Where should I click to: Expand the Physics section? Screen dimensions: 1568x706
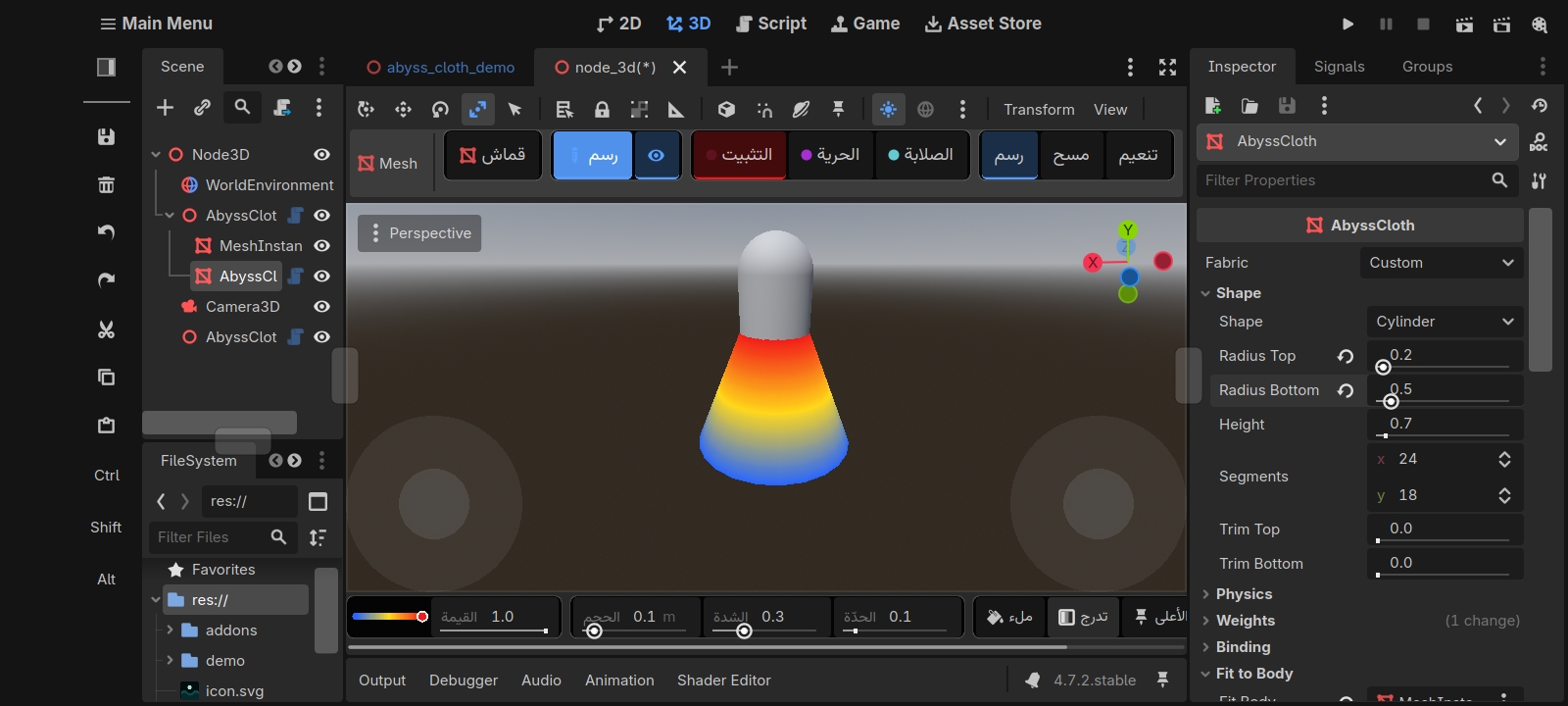pyautogui.click(x=1243, y=594)
